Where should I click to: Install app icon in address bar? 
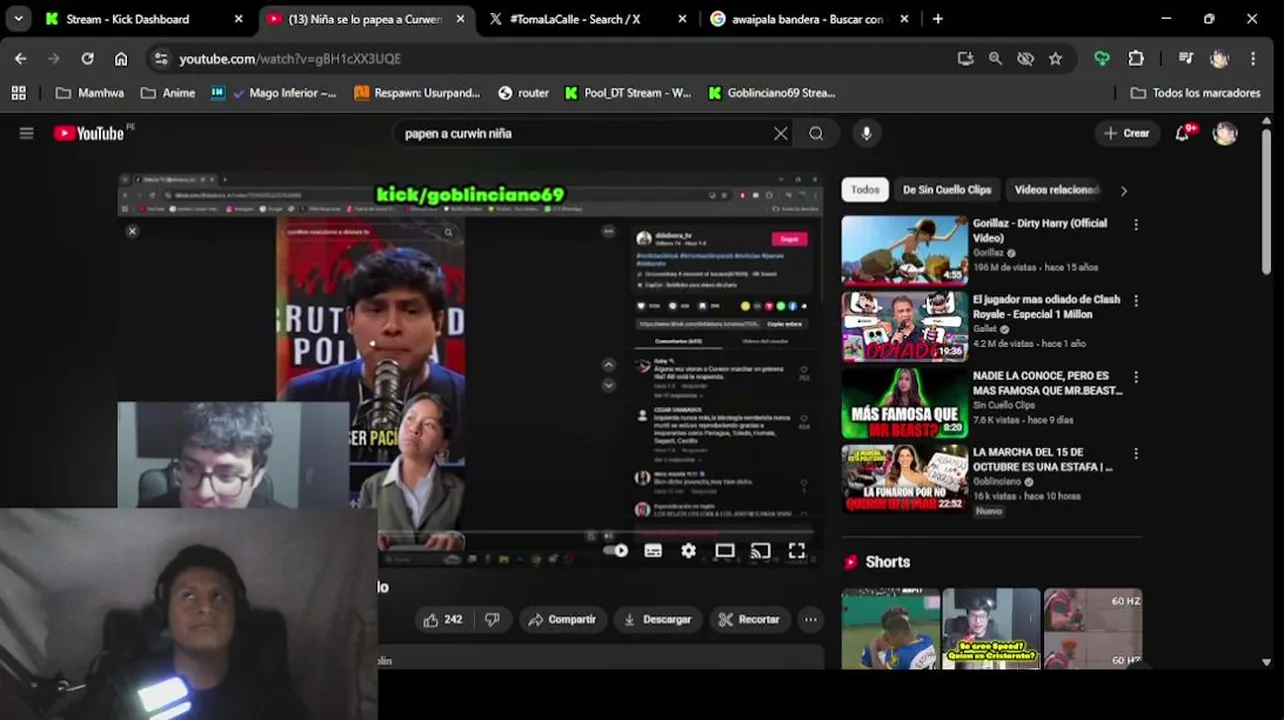[x=965, y=59]
